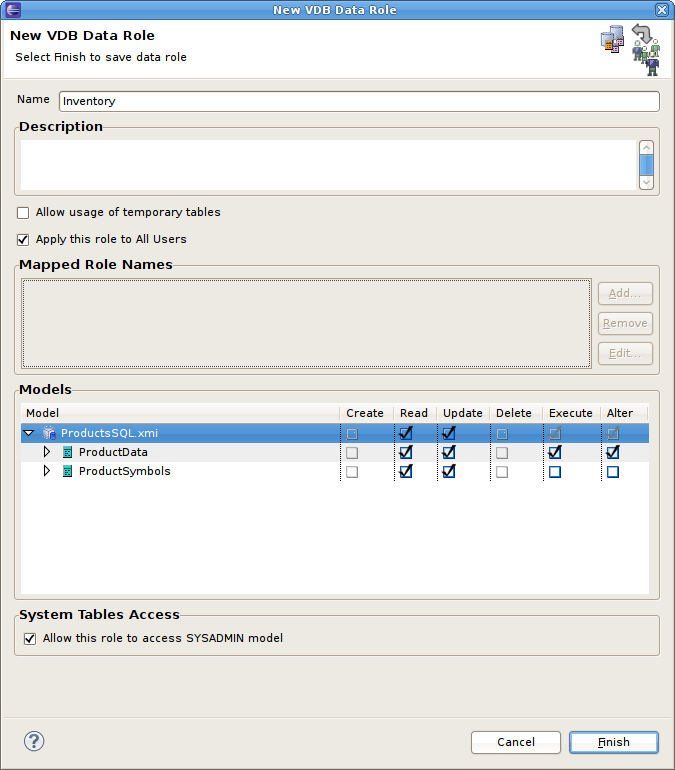Disable access to SYSADMIN model checkbox
Image resolution: width=675 pixels, height=770 pixels.
[30, 639]
